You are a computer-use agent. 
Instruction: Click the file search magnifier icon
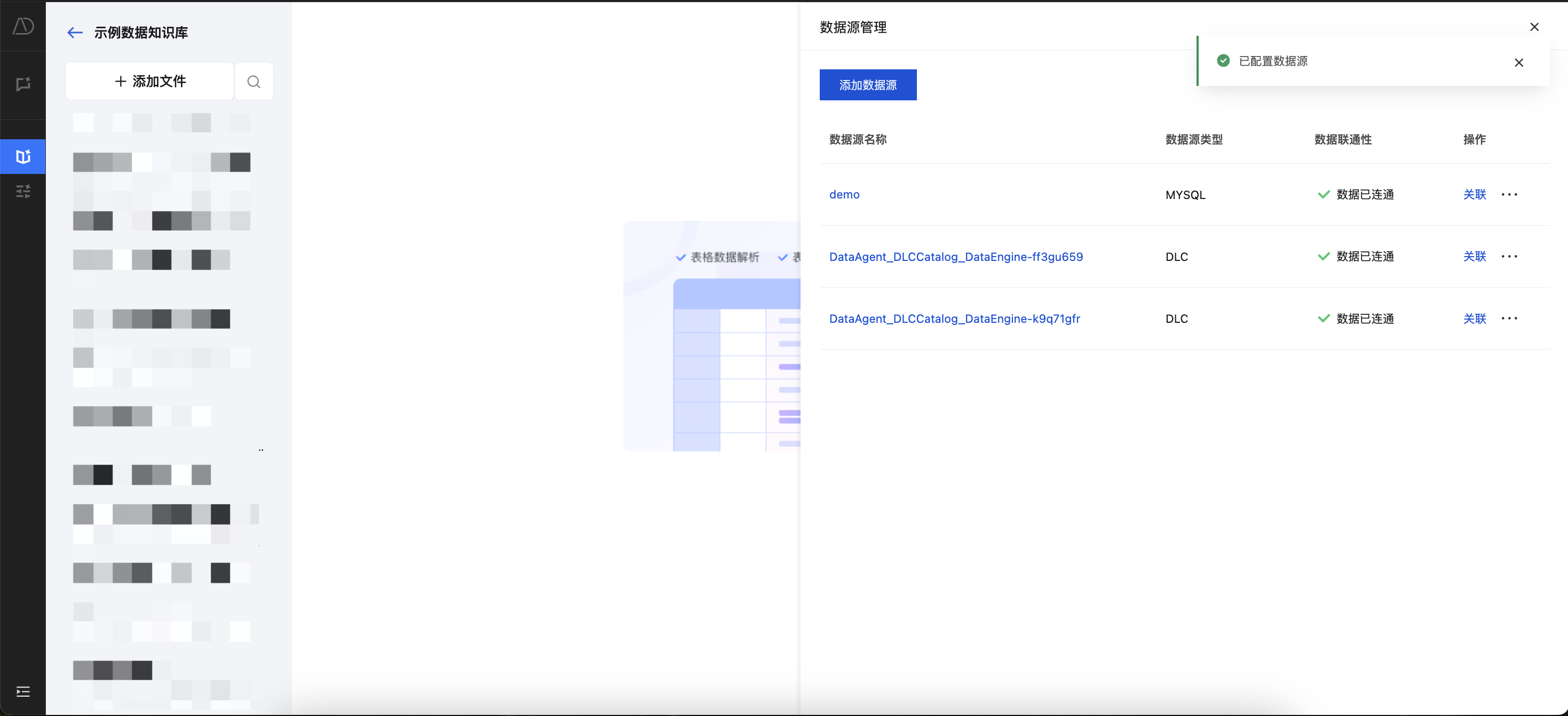pos(254,82)
